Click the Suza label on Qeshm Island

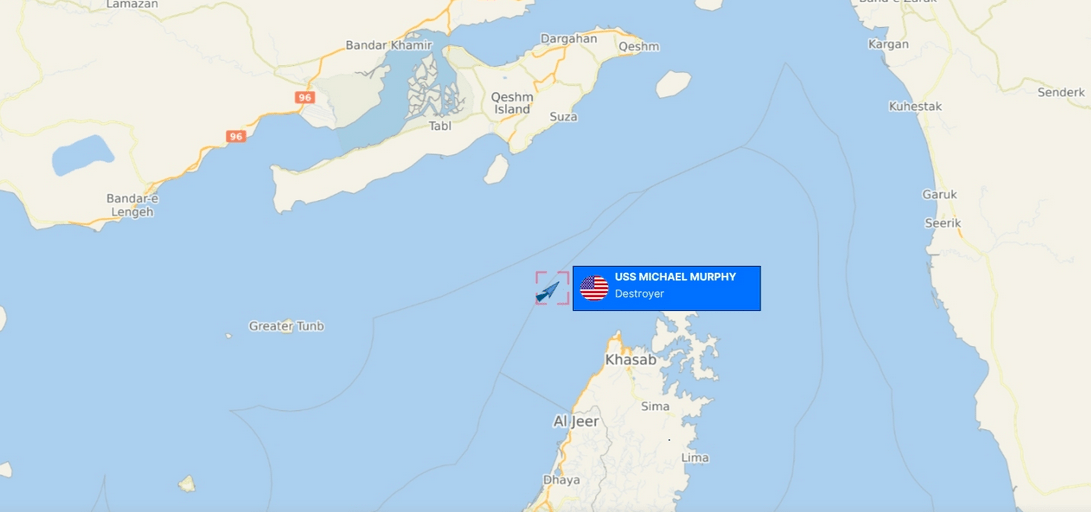click(564, 117)
